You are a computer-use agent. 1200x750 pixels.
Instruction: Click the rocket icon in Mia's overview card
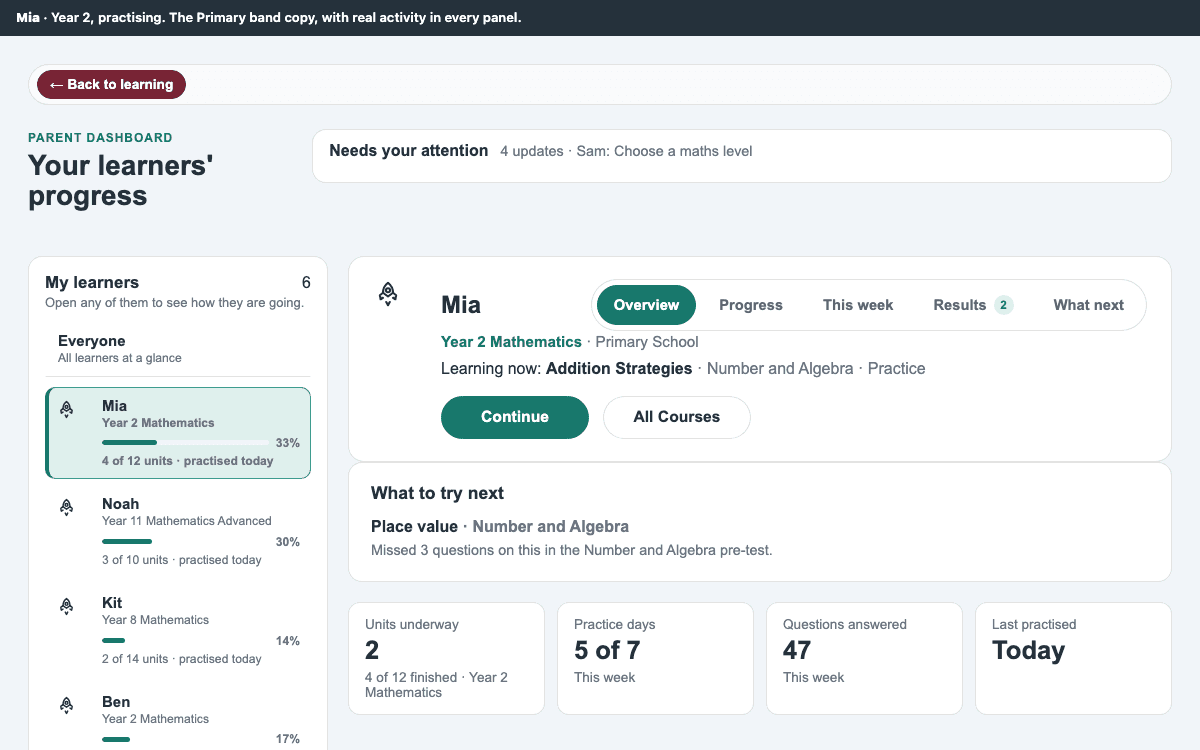point(389,293)
